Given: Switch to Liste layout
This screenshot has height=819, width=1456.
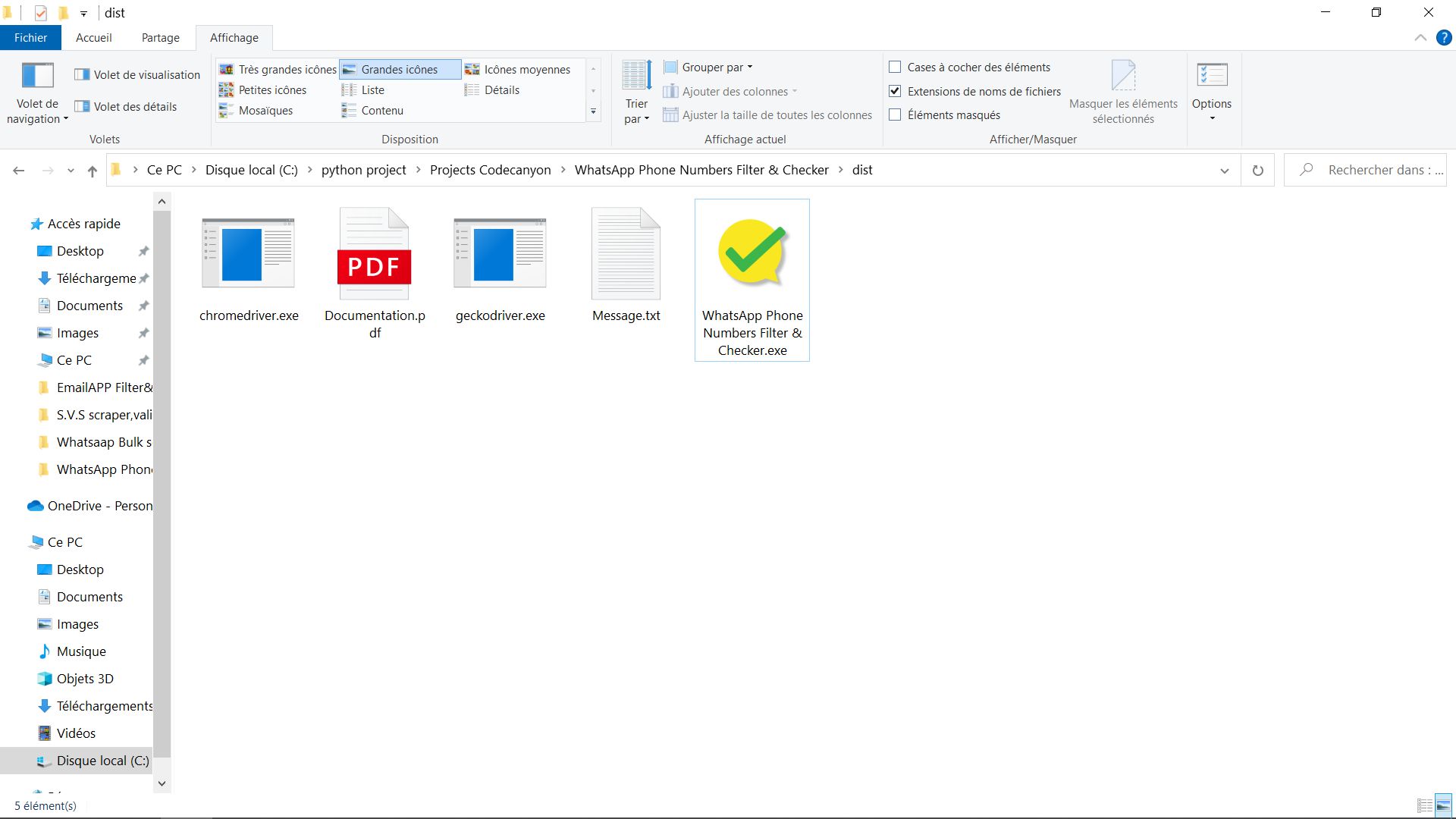Looking at the screenshot, I should [x=363, y=89].
